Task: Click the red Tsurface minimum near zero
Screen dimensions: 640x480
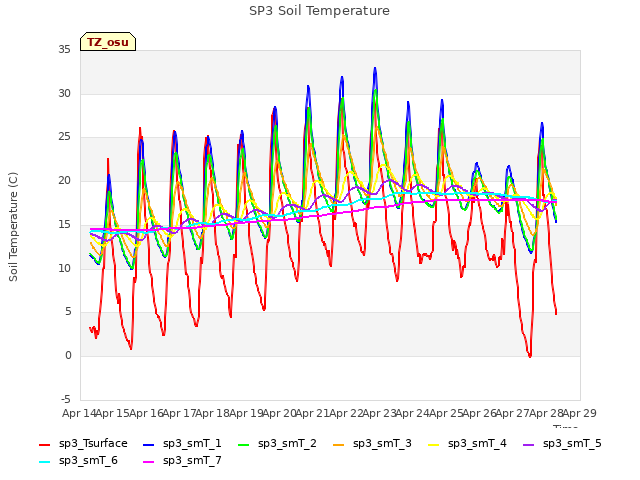Action: click(530, 356)
